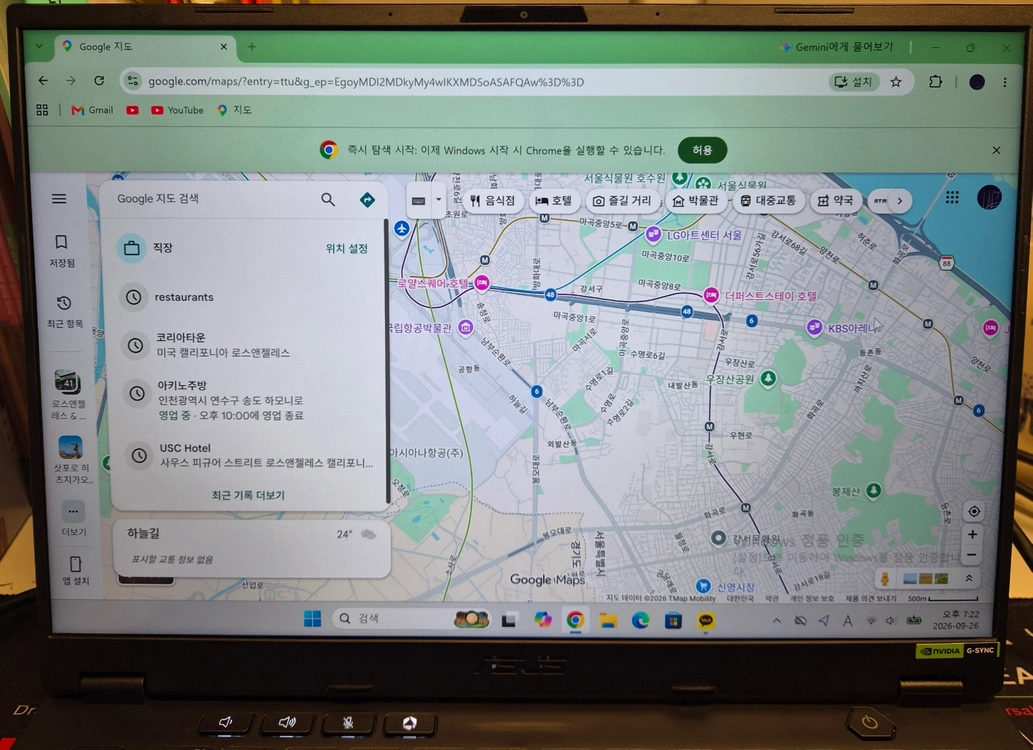Click the 로얄스퀘어 호텔 map pin

(x=482, y=283)
